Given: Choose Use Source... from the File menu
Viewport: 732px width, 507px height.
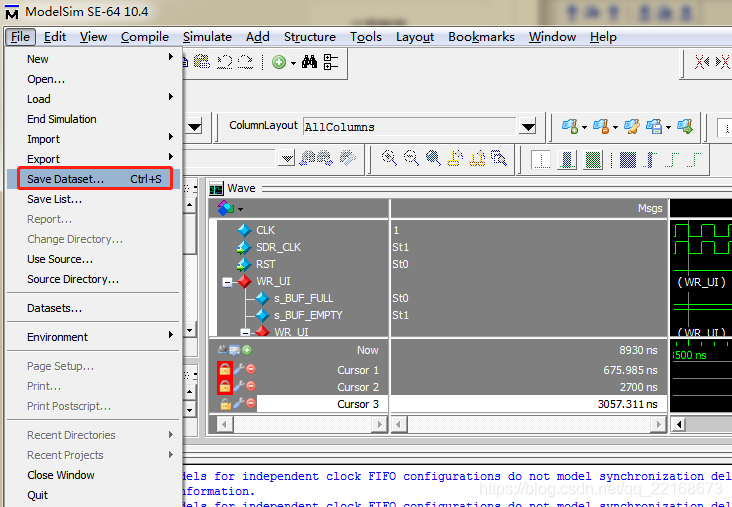Looking at the screenshot, I should pos(93,259).
